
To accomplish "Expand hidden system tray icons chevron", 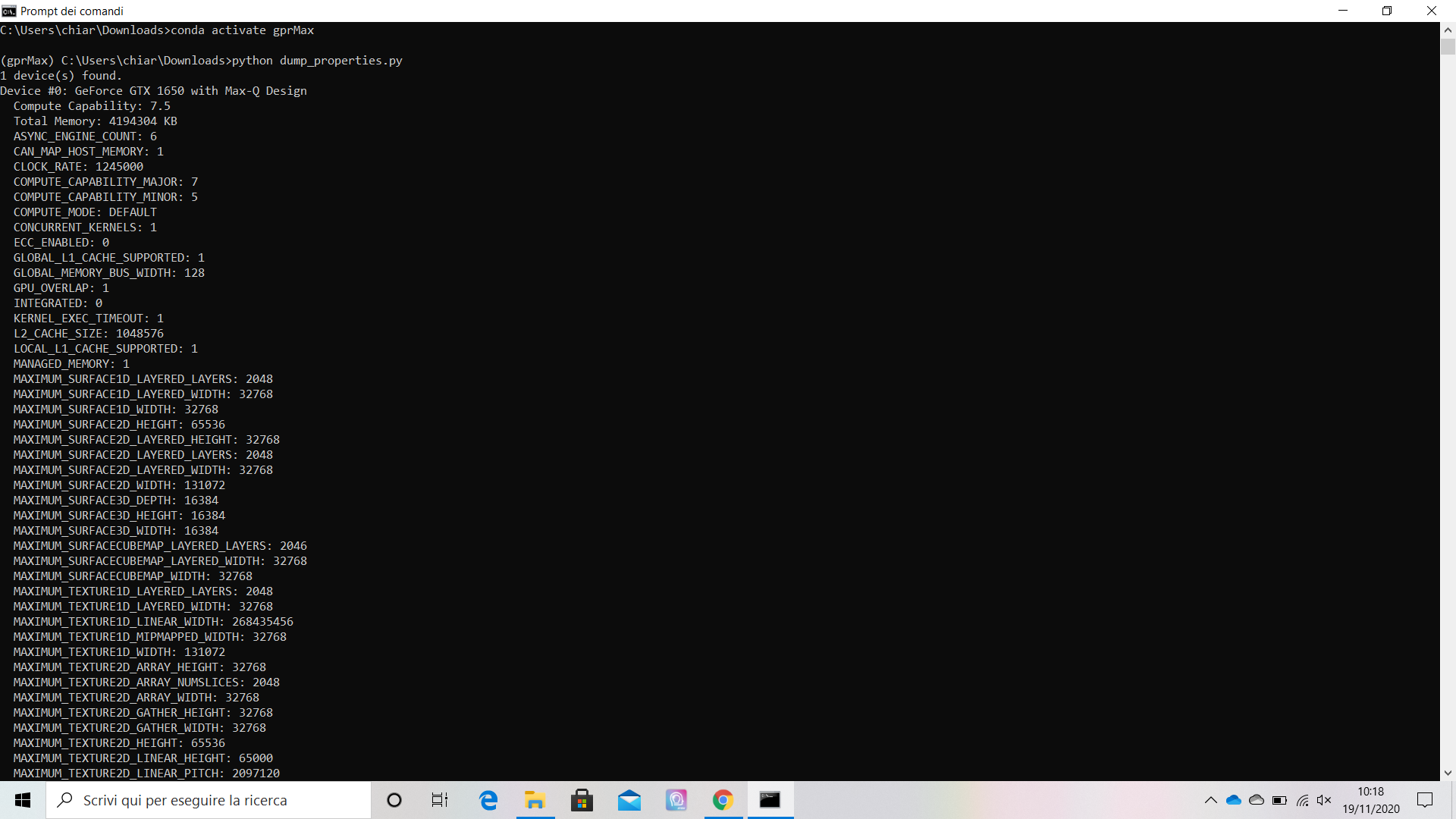I will point(1210,800).
